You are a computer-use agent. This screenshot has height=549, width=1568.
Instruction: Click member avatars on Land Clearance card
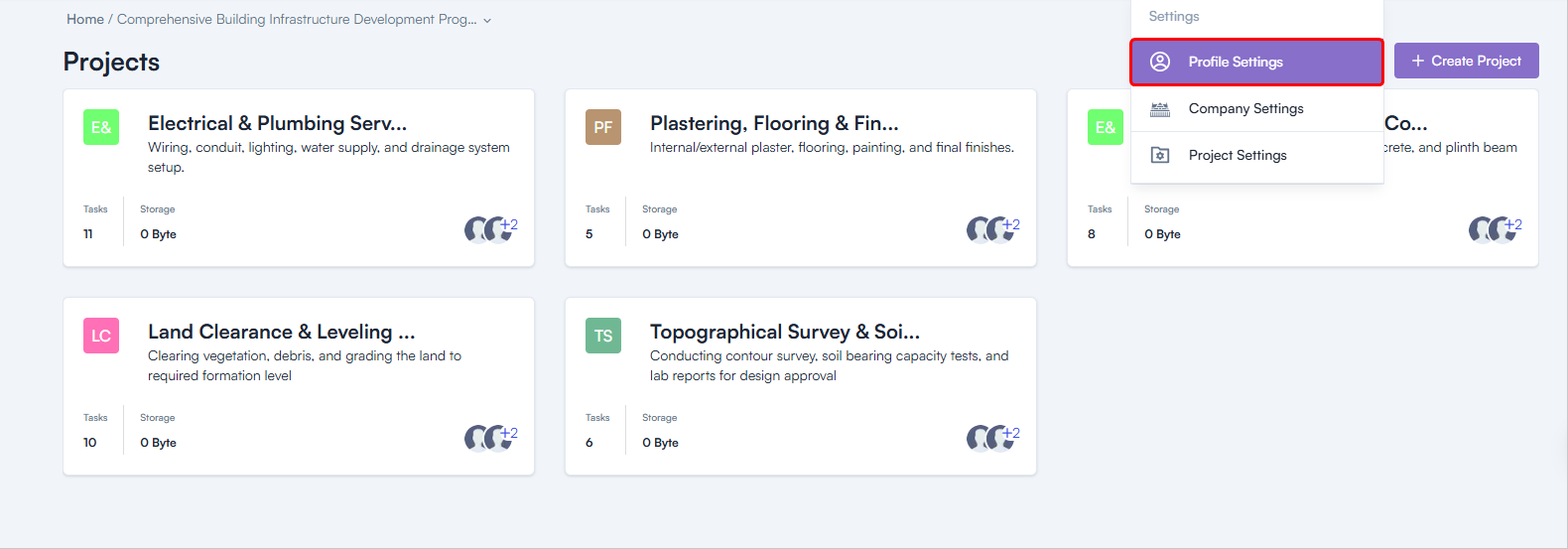tap(490, 438)
